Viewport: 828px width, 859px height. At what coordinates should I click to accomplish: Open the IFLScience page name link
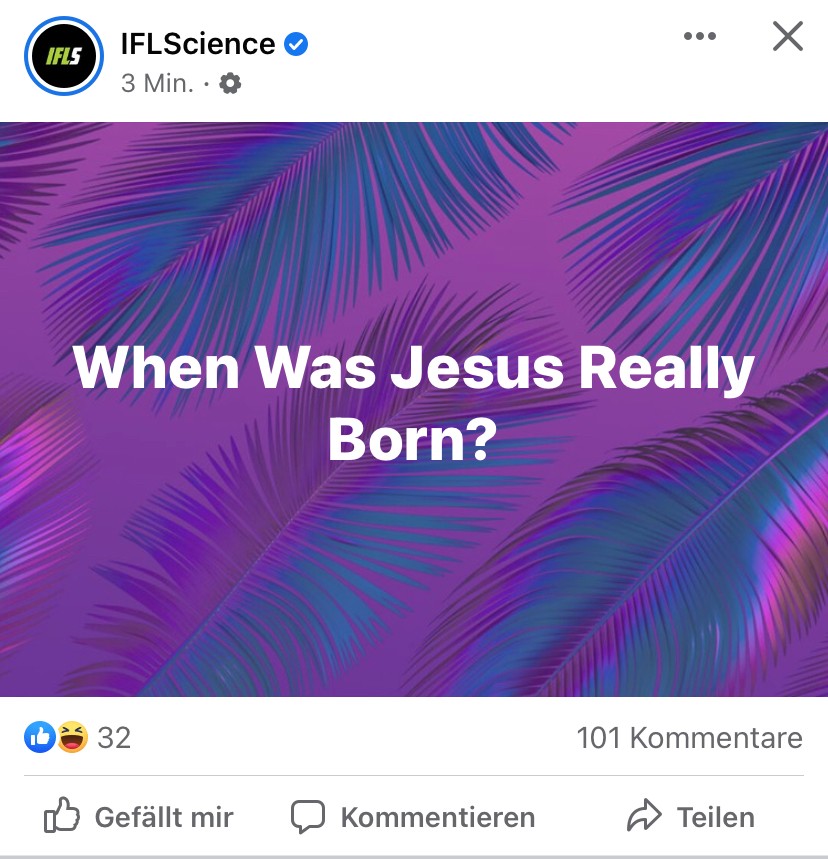tap(197, 44)
